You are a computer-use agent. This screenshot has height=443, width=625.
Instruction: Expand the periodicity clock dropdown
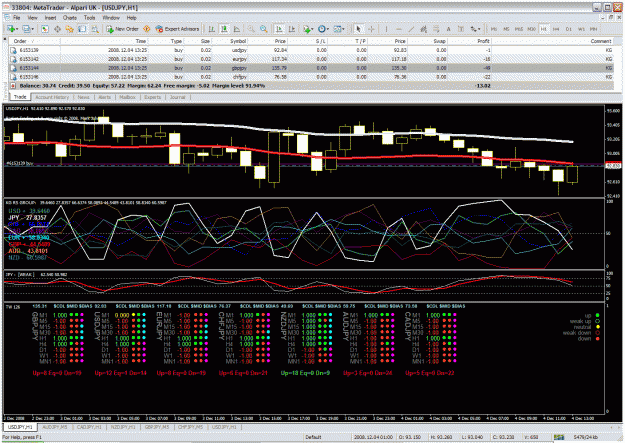(x=328, y=29)
